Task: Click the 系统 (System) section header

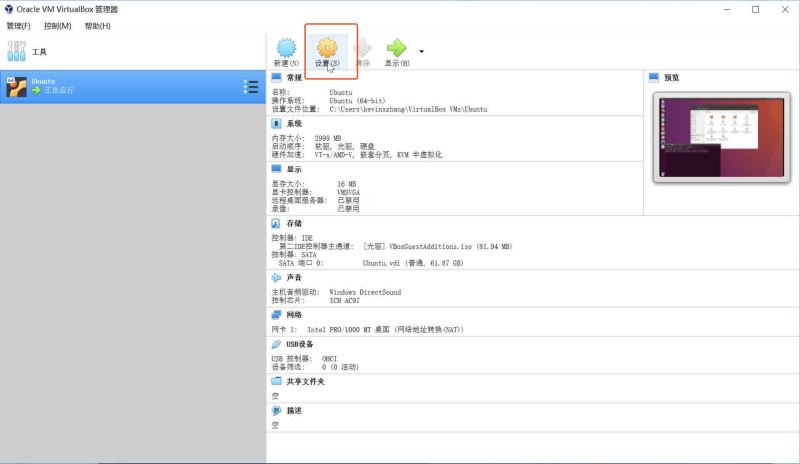Action: (293, 123)
